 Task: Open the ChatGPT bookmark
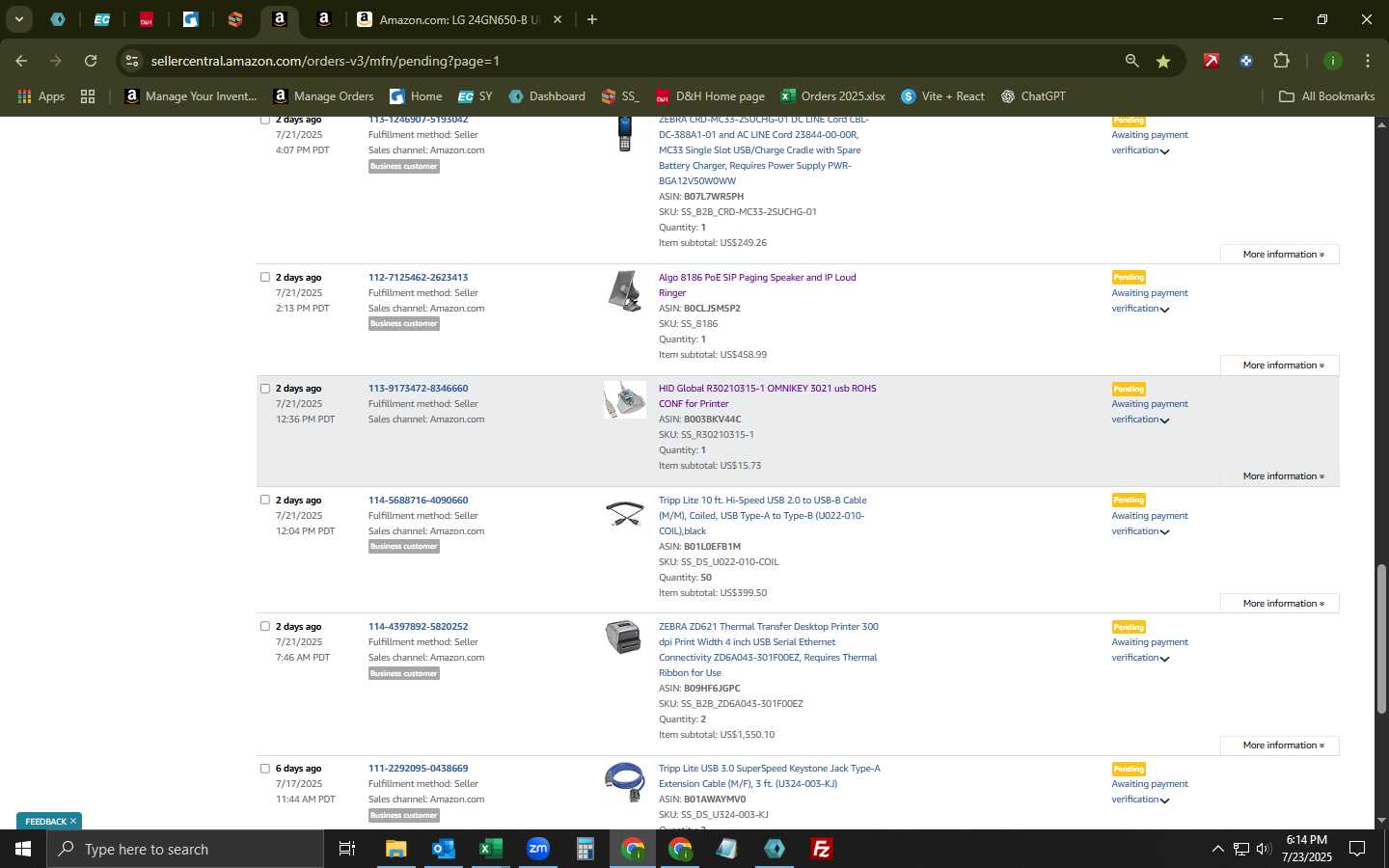point(1033,96)
